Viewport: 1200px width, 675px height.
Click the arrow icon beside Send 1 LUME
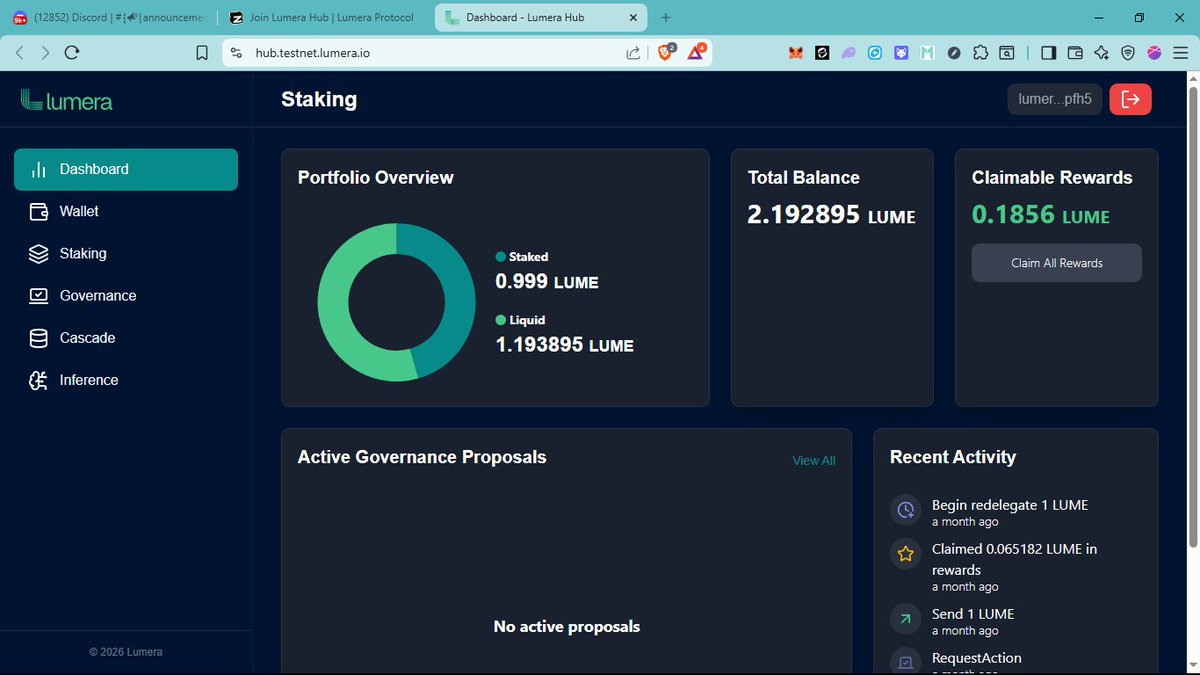tap(905, 619)
